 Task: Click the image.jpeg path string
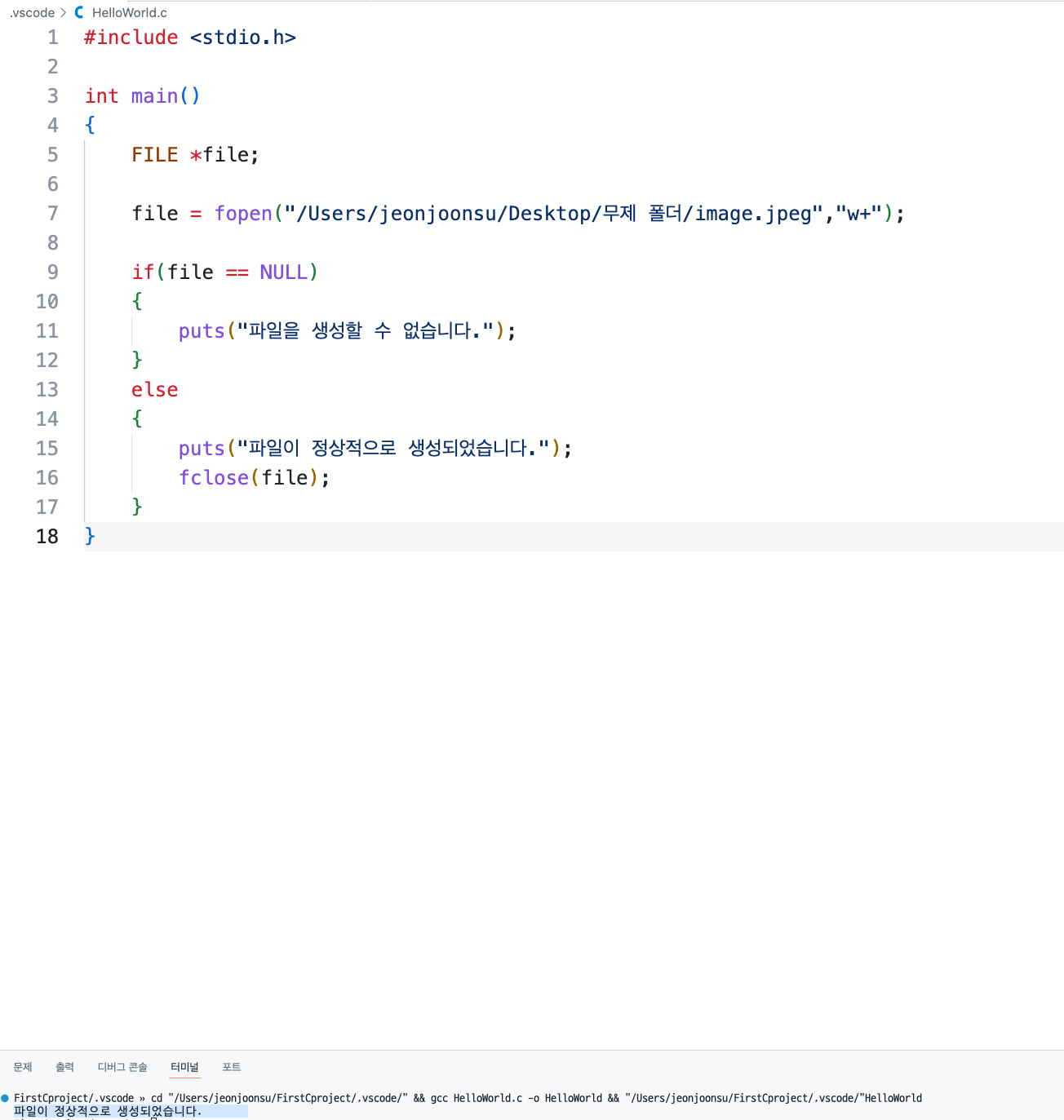553,214
